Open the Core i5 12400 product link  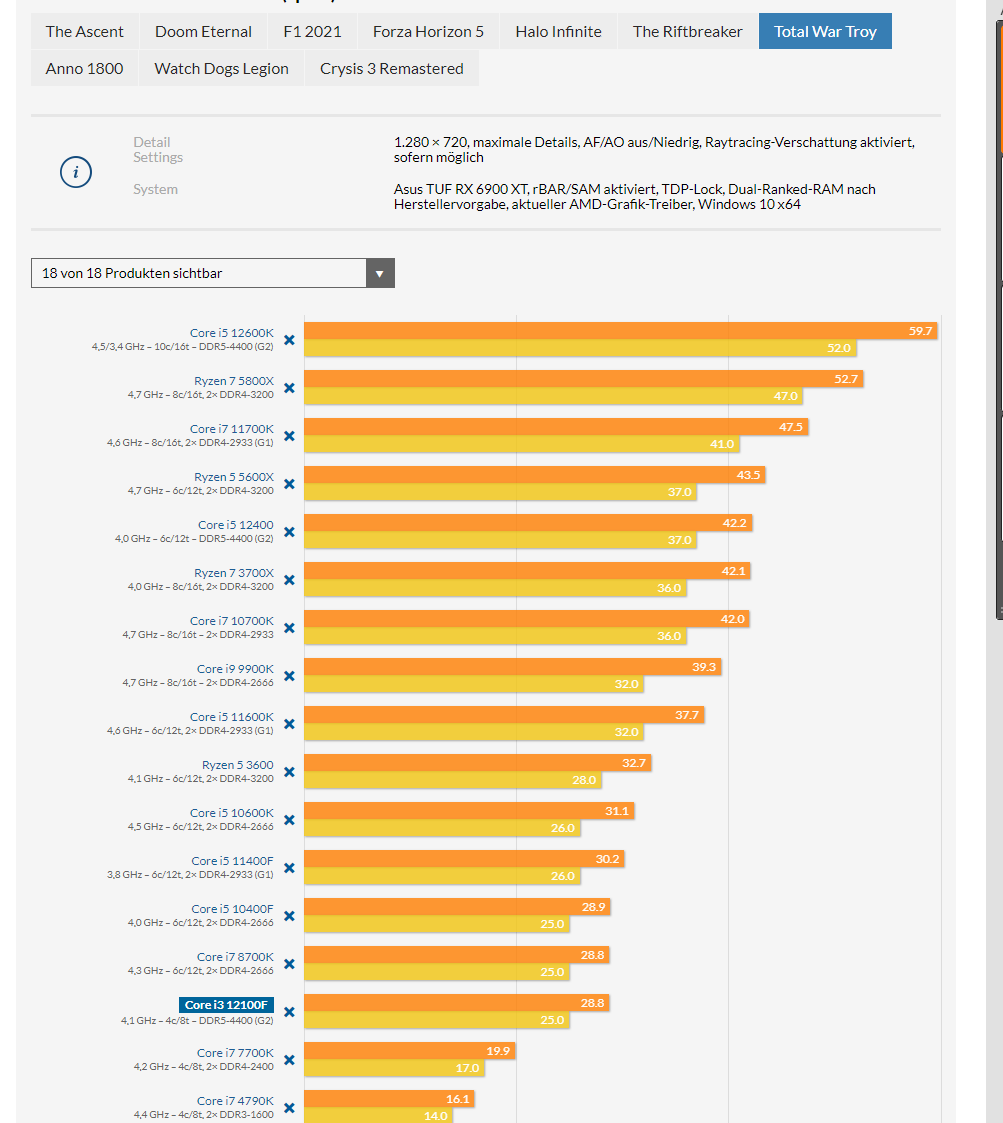[x=236, y=525]
